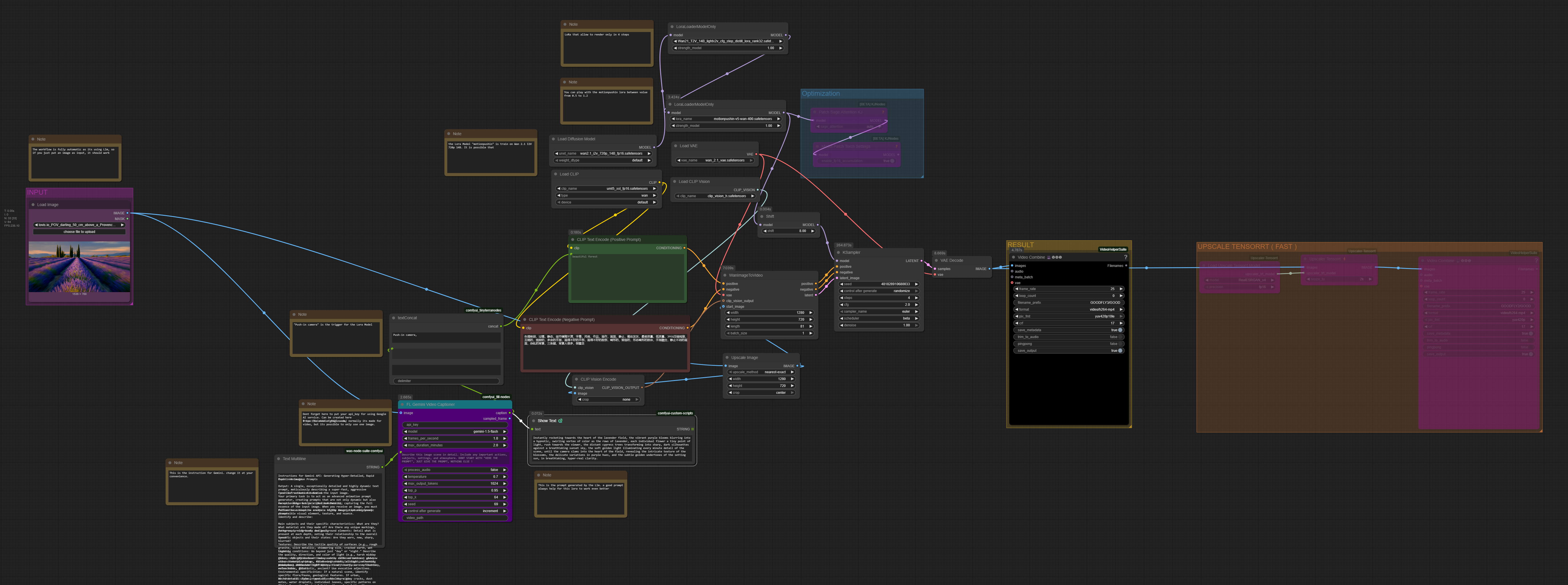Image resolution: width=1568 pixels, height=585 pixels.
Task: Open the sampler_name dropdown in KSampler
Action: pos(878,312)
